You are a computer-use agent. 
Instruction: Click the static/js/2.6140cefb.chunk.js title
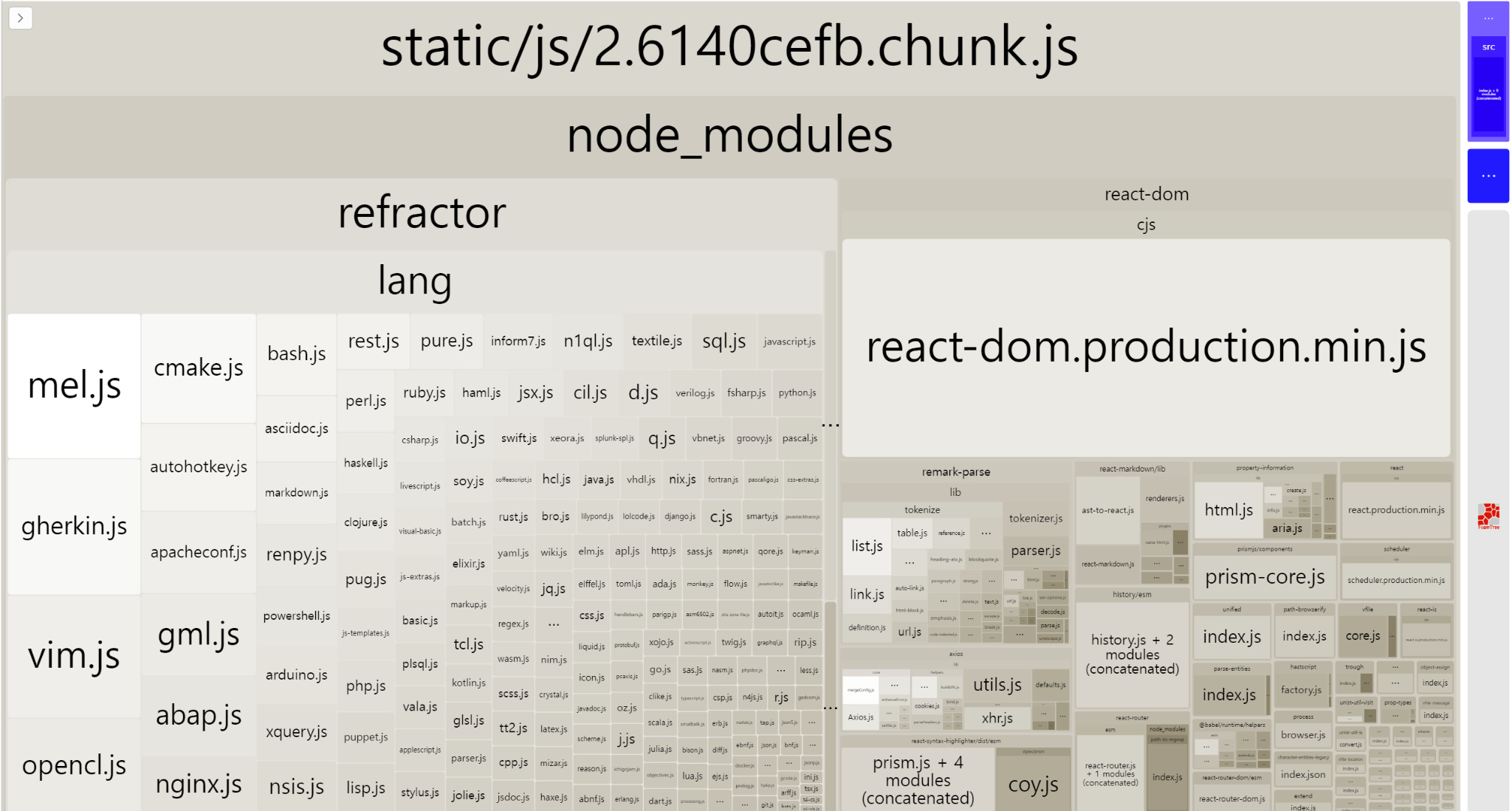pyautogui.click(x=729, y=47)
